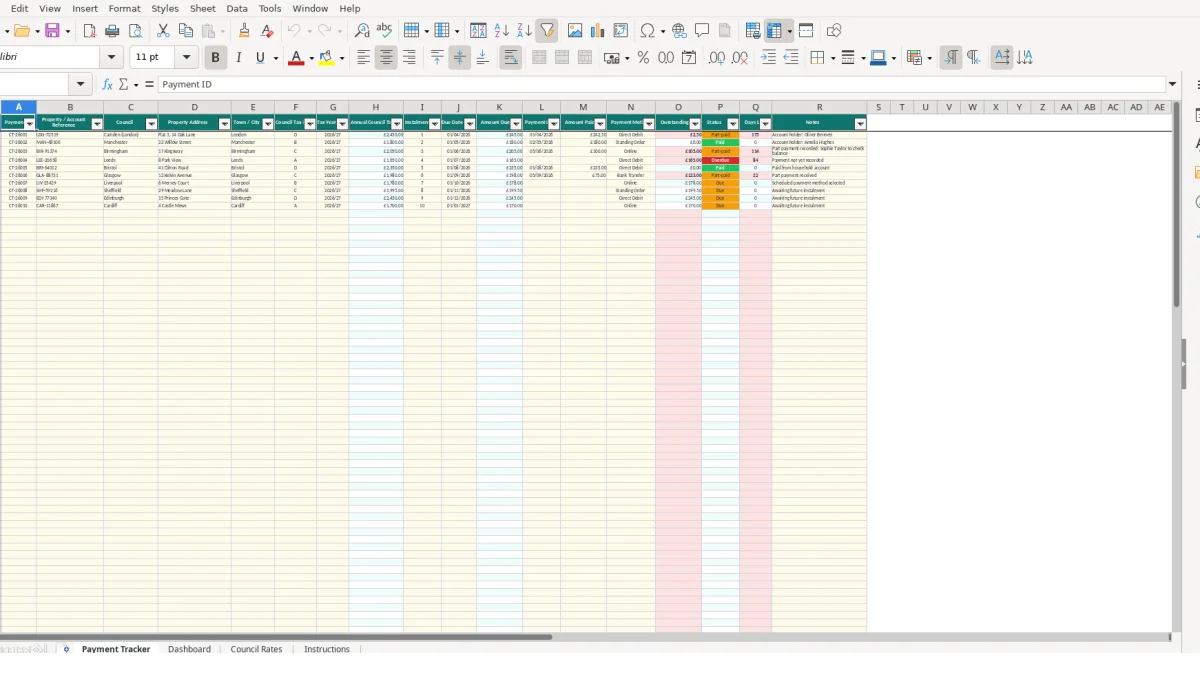This screenshot has height=675, width=1200.
Task: Open the font size dropdown
Action: (186, 58)
